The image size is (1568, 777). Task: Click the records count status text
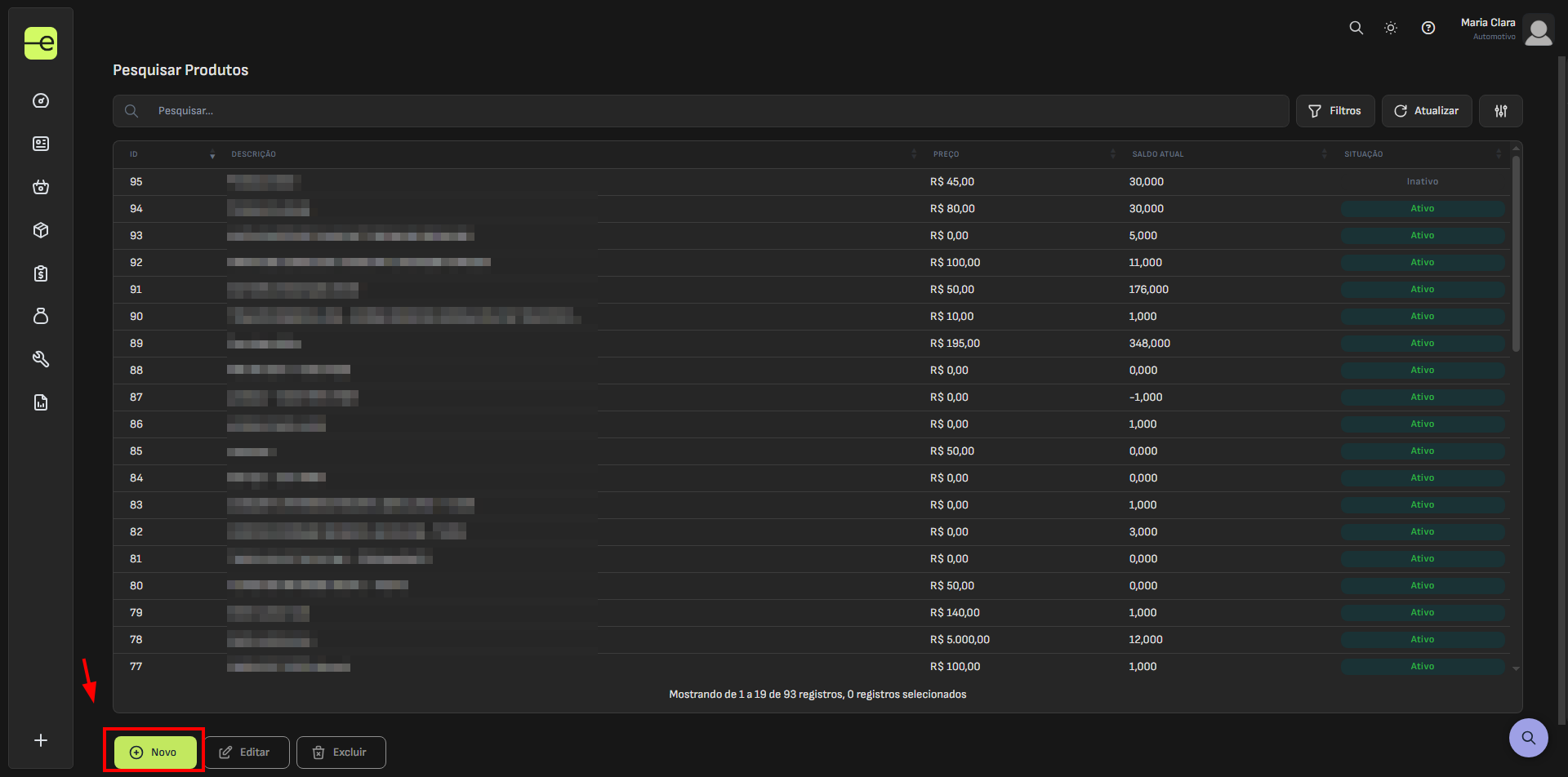817,695
